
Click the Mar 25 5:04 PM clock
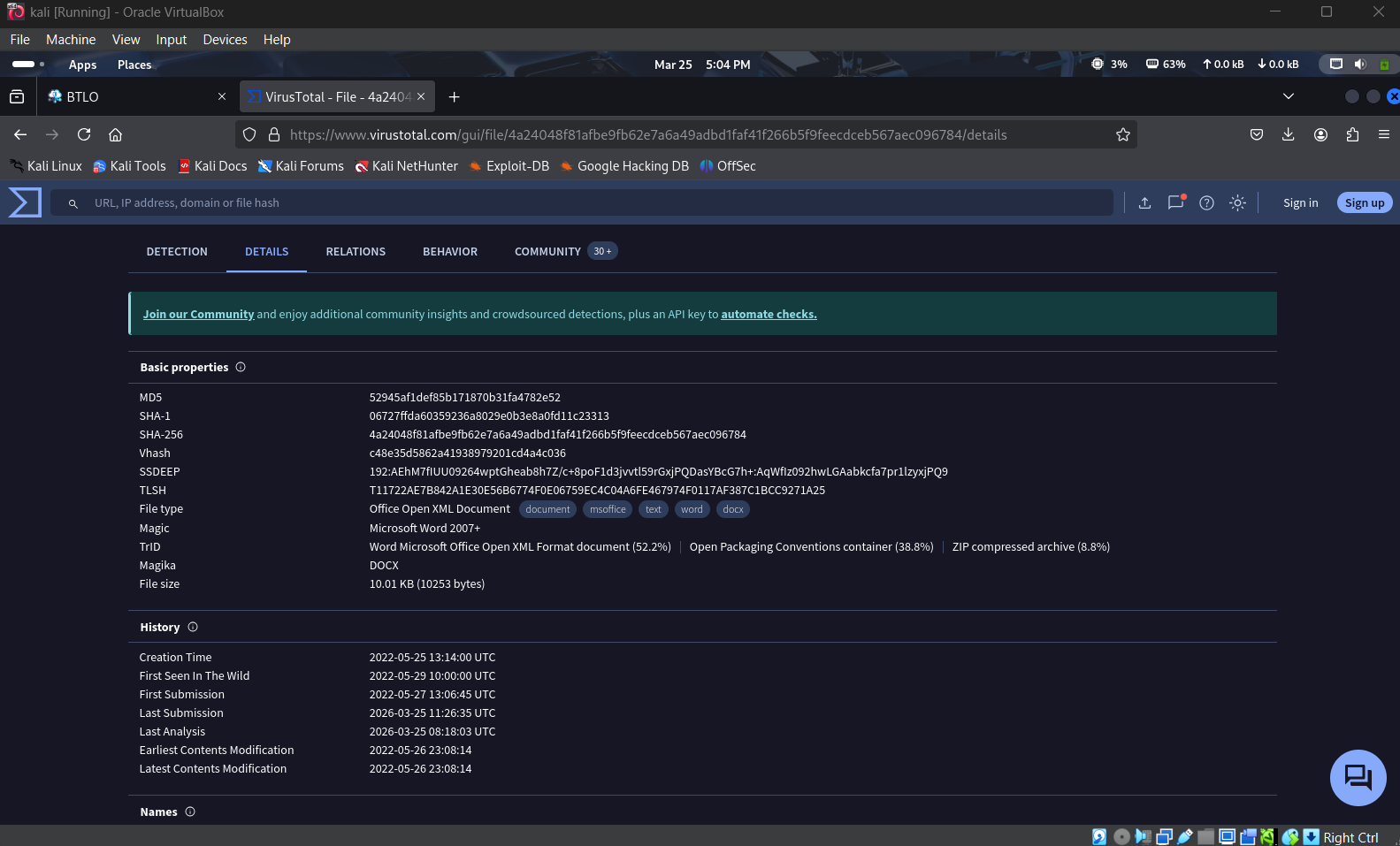pos(702,65)
